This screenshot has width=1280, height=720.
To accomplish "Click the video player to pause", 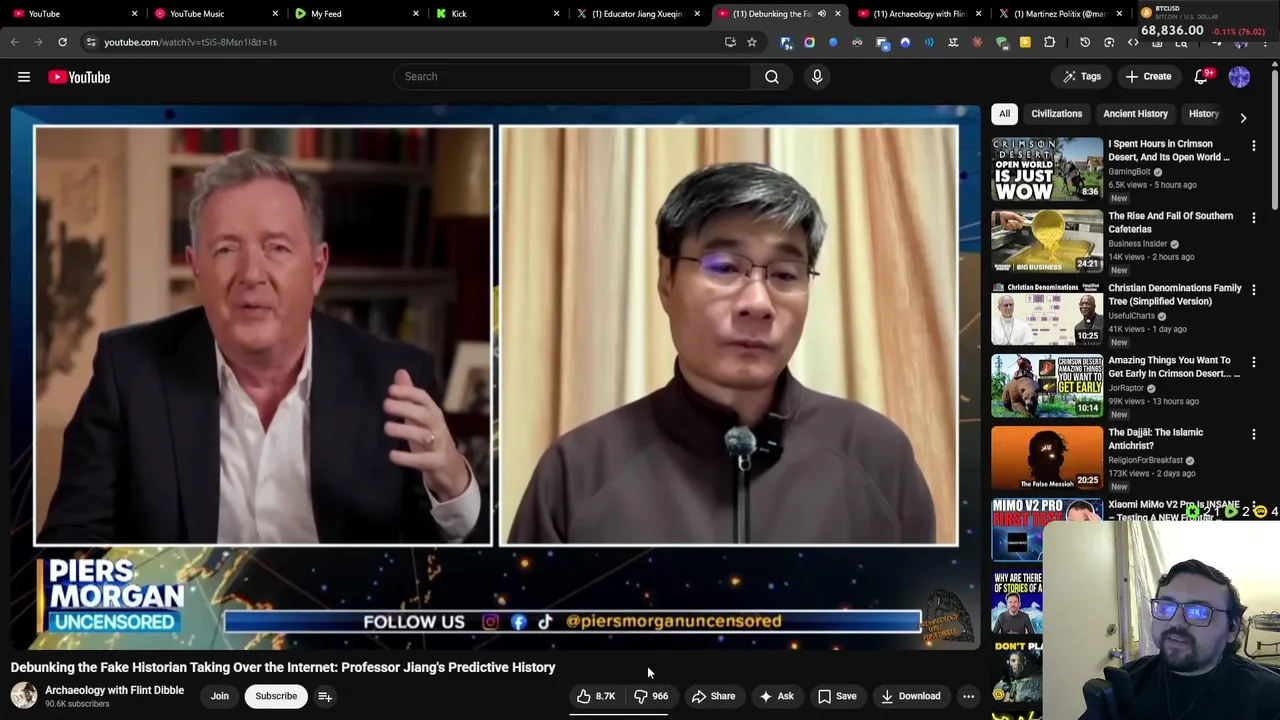I will pyautogui.click(x=495, y=377).
